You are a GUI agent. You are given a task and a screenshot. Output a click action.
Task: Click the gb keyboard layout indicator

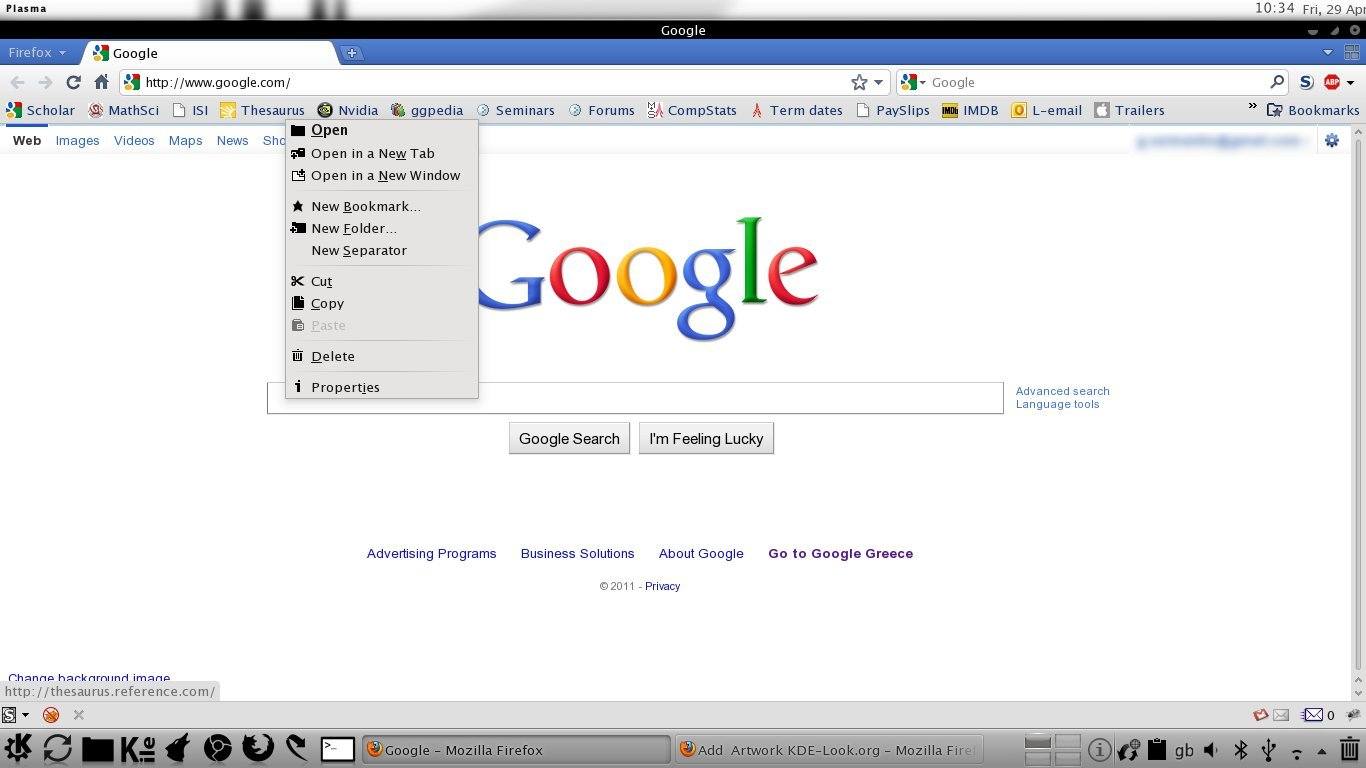[x=1184, y=749]
